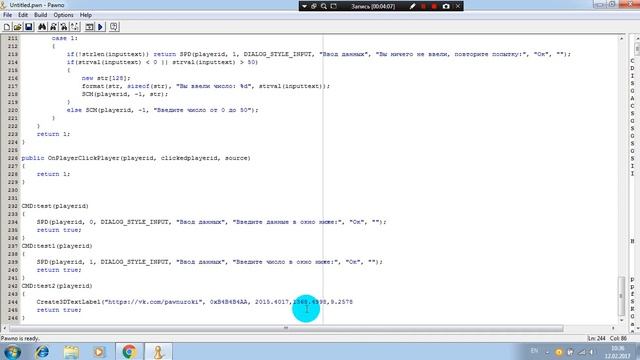Screen dimensions: 640x360
Task: Click the 'Ln: 244' status bar entry
Action: click(596, 338)
